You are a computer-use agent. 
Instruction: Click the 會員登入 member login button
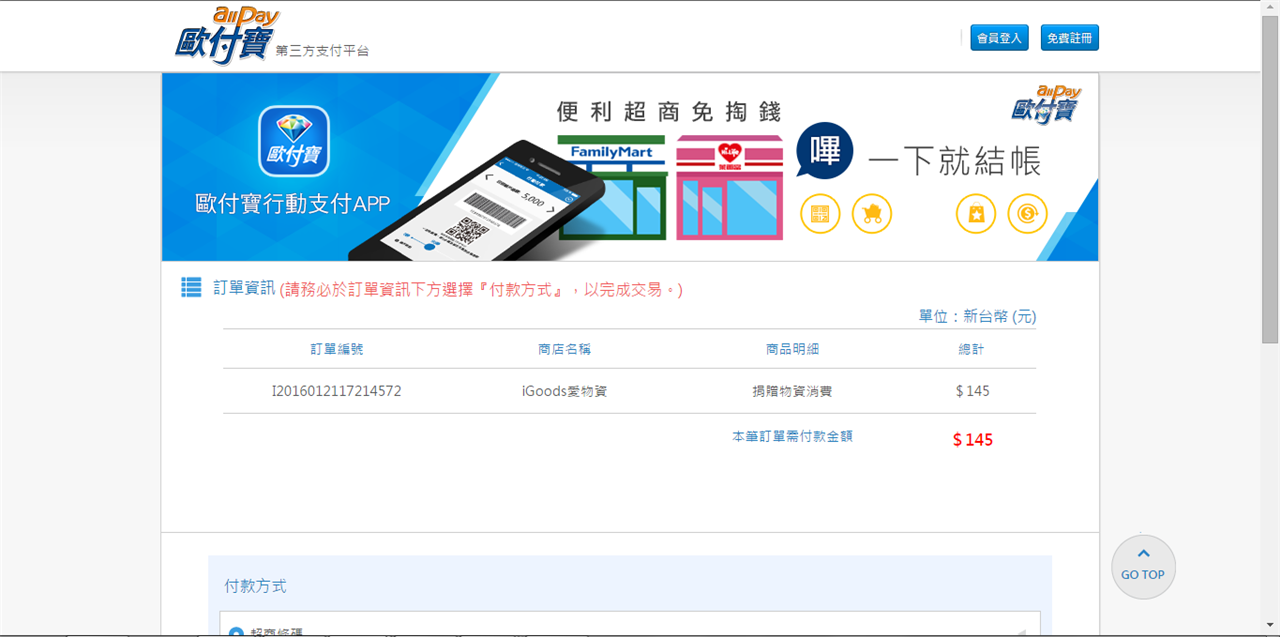(999, 38)
